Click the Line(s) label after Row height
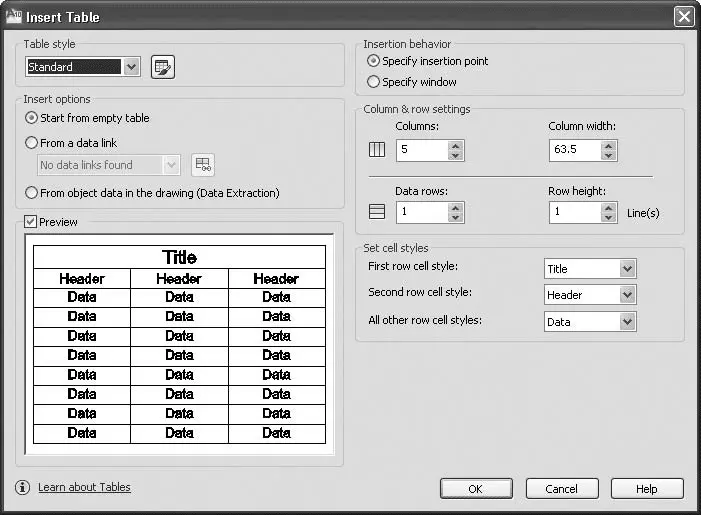Viewport: 701px width, 515px height. [643, 213]
